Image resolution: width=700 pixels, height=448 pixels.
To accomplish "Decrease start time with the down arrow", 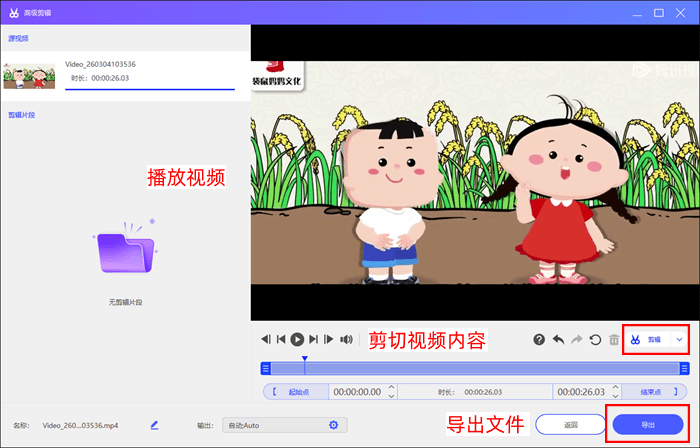I will click(x=392, y=396).
